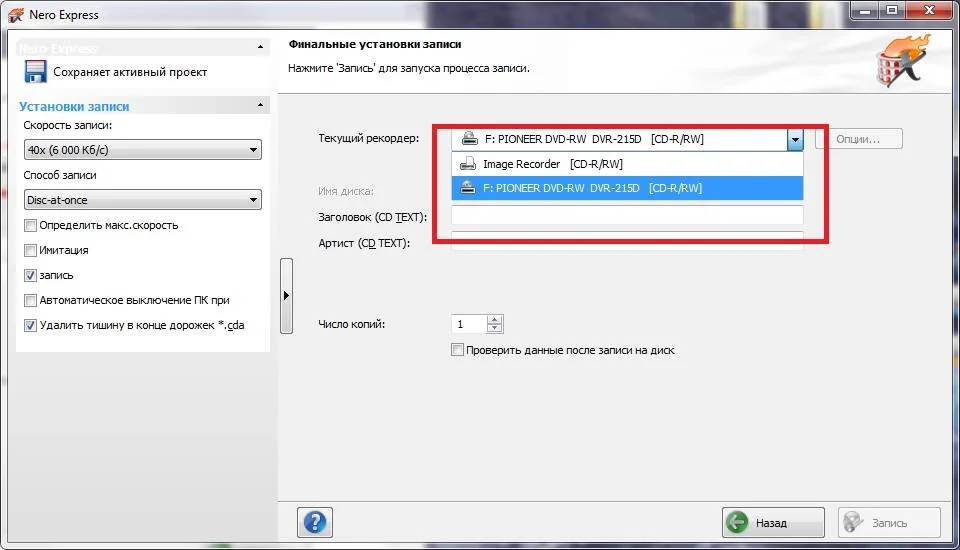The width and height of the screenshot is (960, 550).
Task: Open the Disc-at-once method dropdown
Action: click(x=143, y=200)
